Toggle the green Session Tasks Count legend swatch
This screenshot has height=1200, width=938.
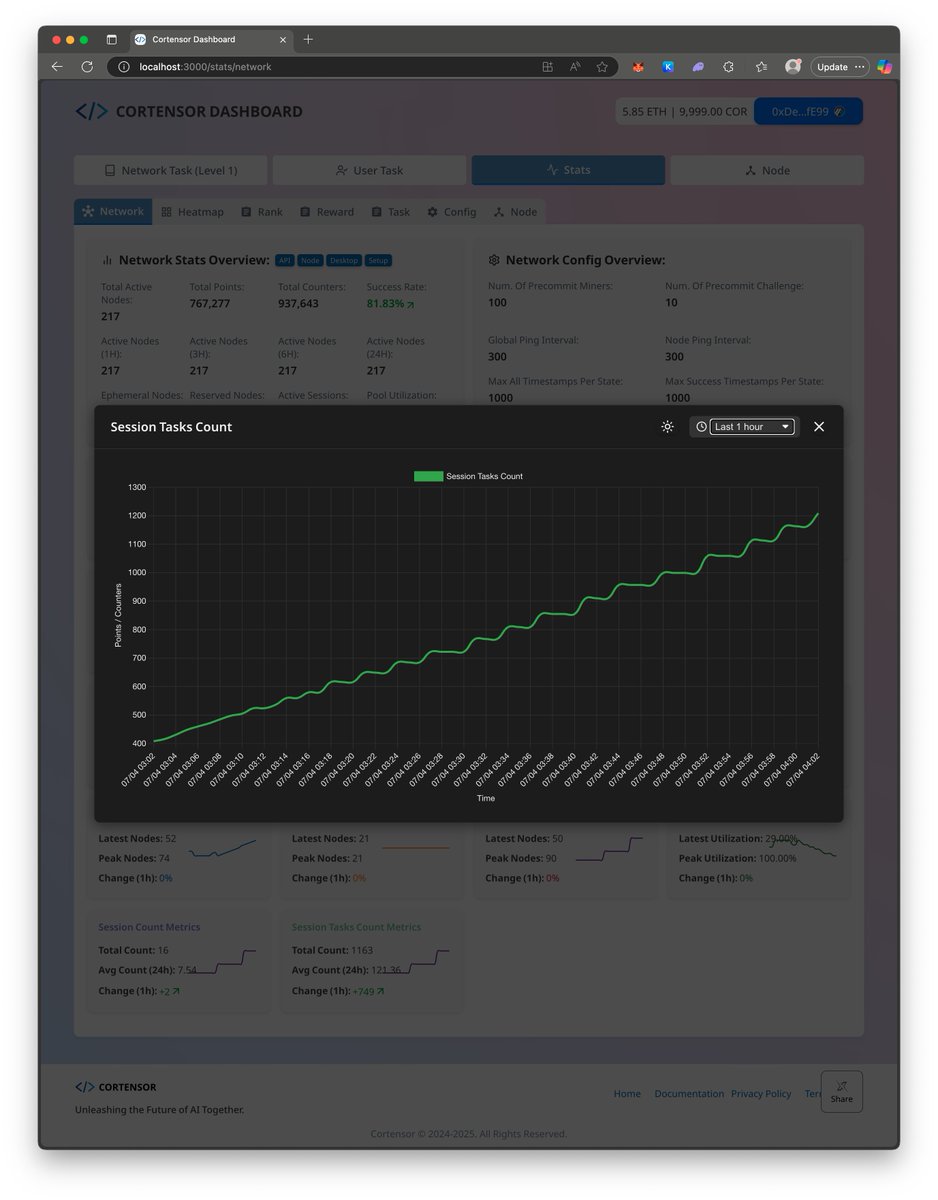click(x=428, y=476)
